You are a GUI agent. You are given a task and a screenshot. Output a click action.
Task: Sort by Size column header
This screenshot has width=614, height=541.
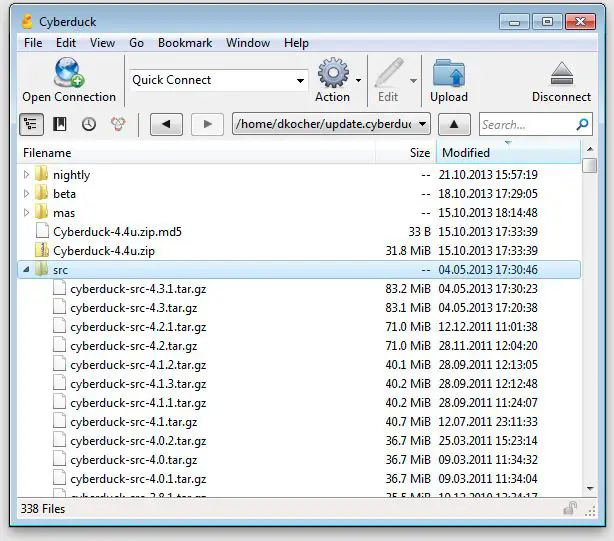[406, 153]
